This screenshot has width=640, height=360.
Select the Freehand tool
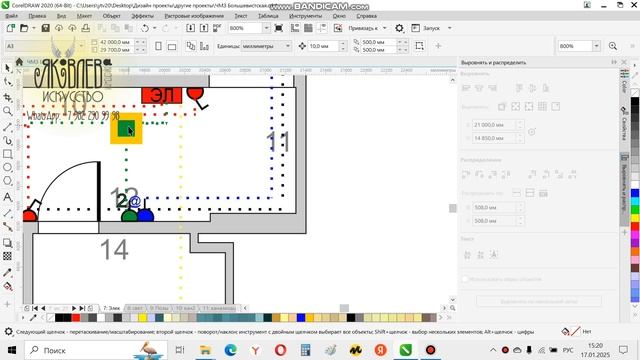coord(7,127)
